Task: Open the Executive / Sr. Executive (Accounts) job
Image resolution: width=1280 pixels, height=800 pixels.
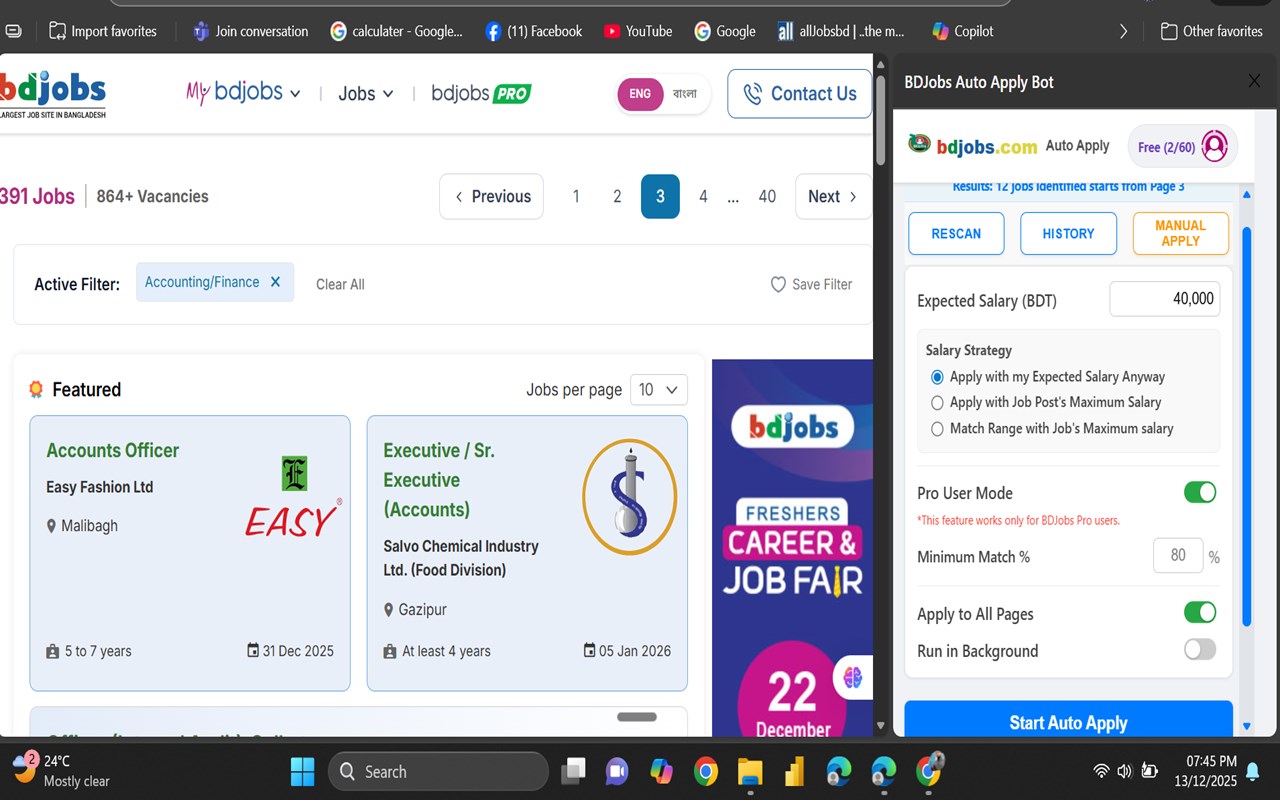Action: point(440,480)
